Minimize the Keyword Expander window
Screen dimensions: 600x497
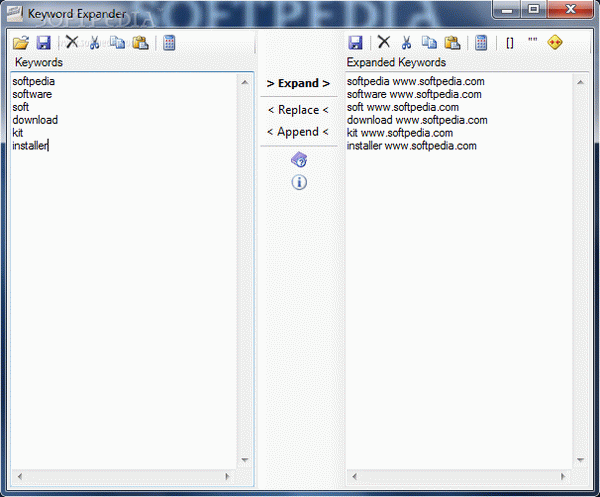(x=507, y=10)
